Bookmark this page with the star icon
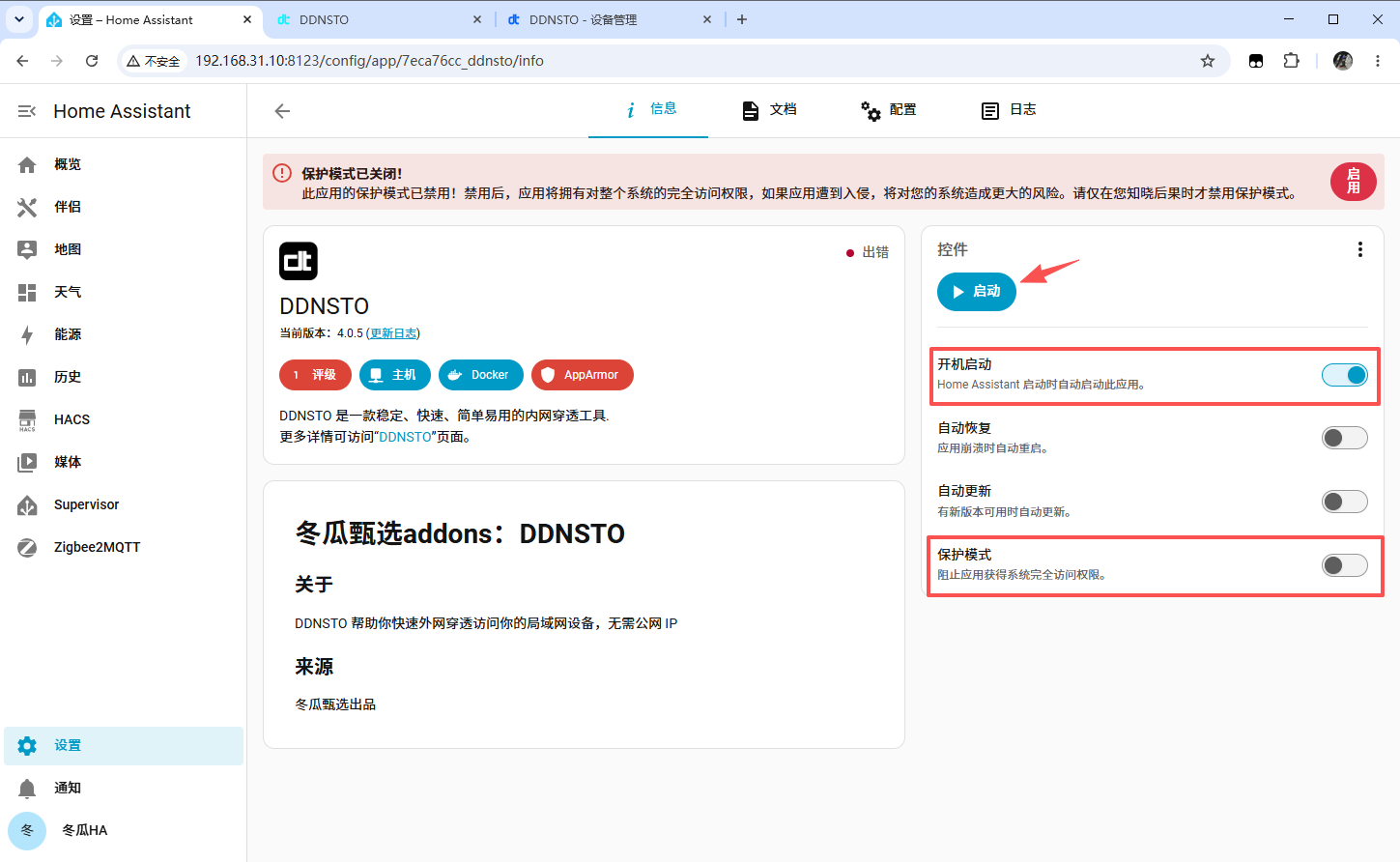The image size is (1400, 862). tap(1208, 61)
